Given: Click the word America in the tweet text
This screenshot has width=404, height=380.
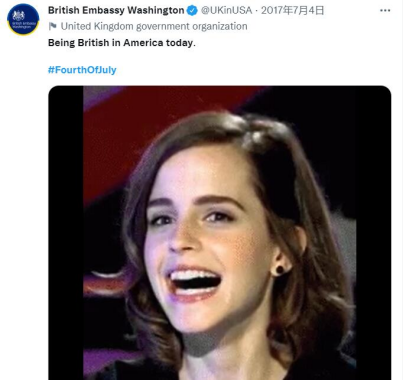Looking at the screenshot, I should (x=143, y=43).
